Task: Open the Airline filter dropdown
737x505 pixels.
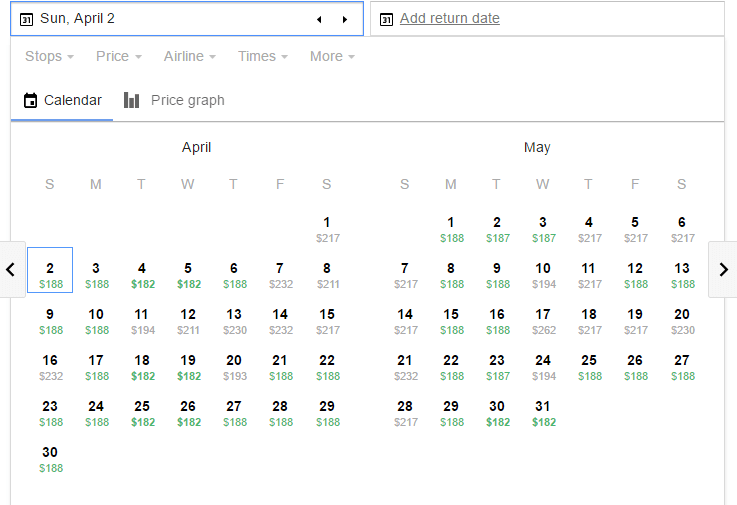Action: pyautogui.click(x=189, y=57)
